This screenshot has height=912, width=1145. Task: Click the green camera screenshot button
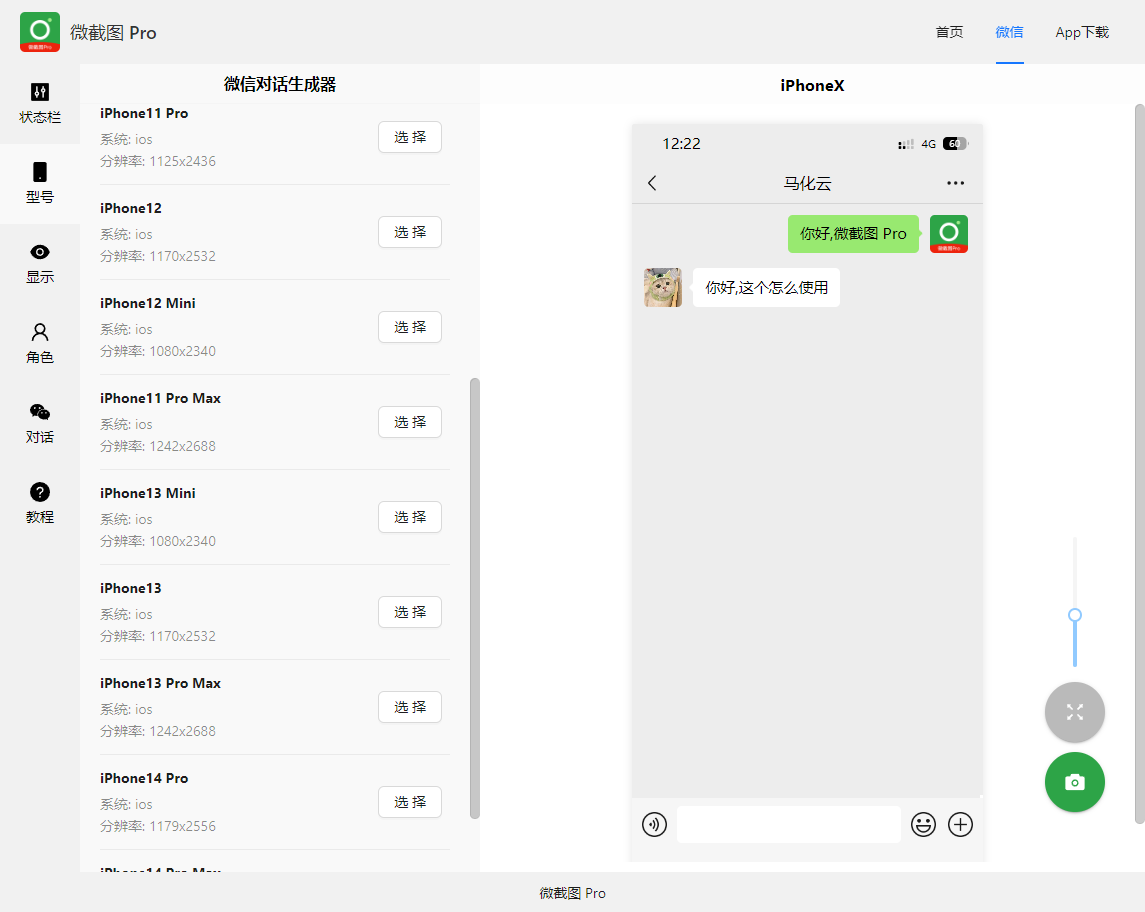(1075, 782)
